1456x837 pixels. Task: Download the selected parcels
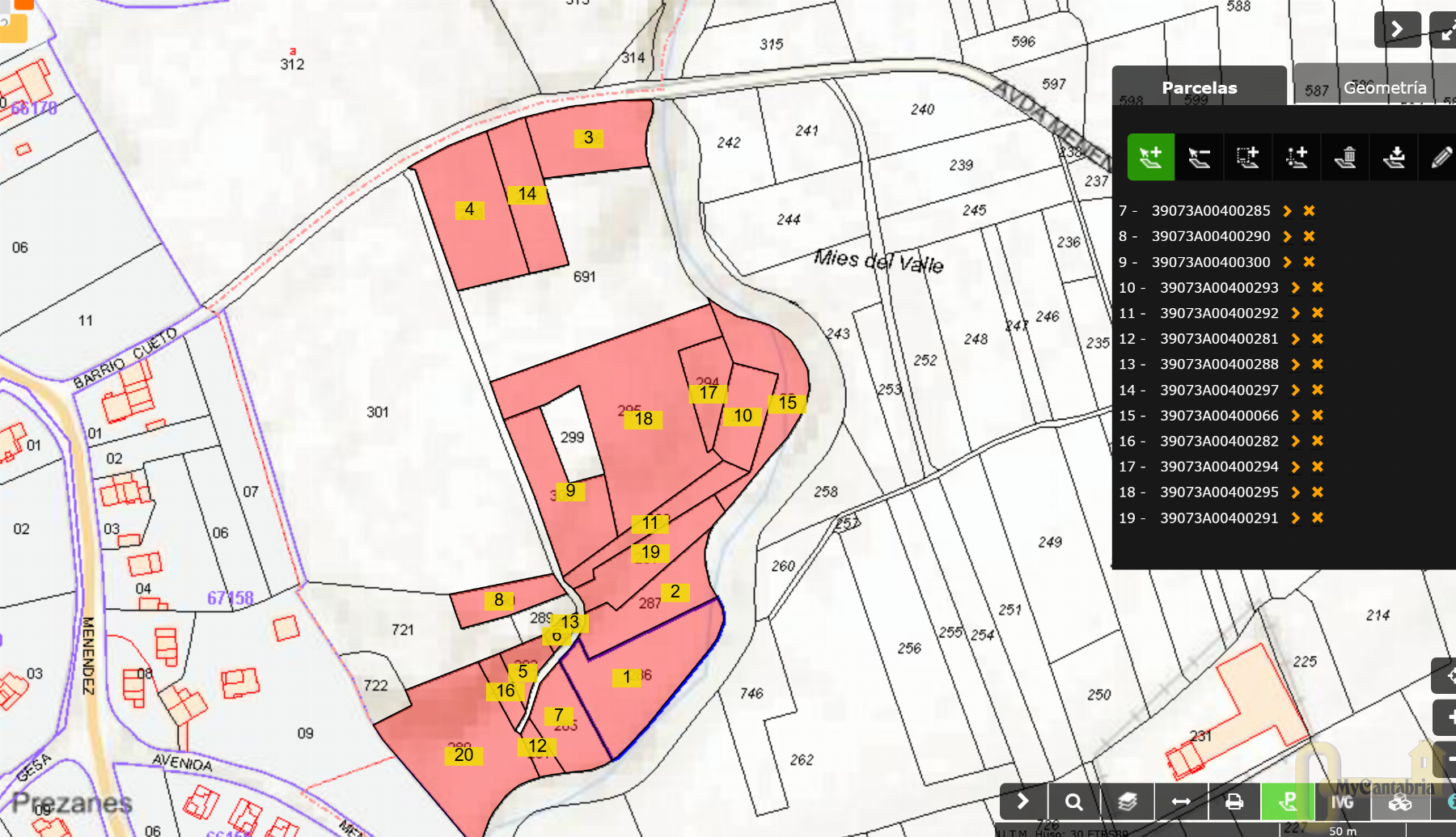tap(1394, 157)
